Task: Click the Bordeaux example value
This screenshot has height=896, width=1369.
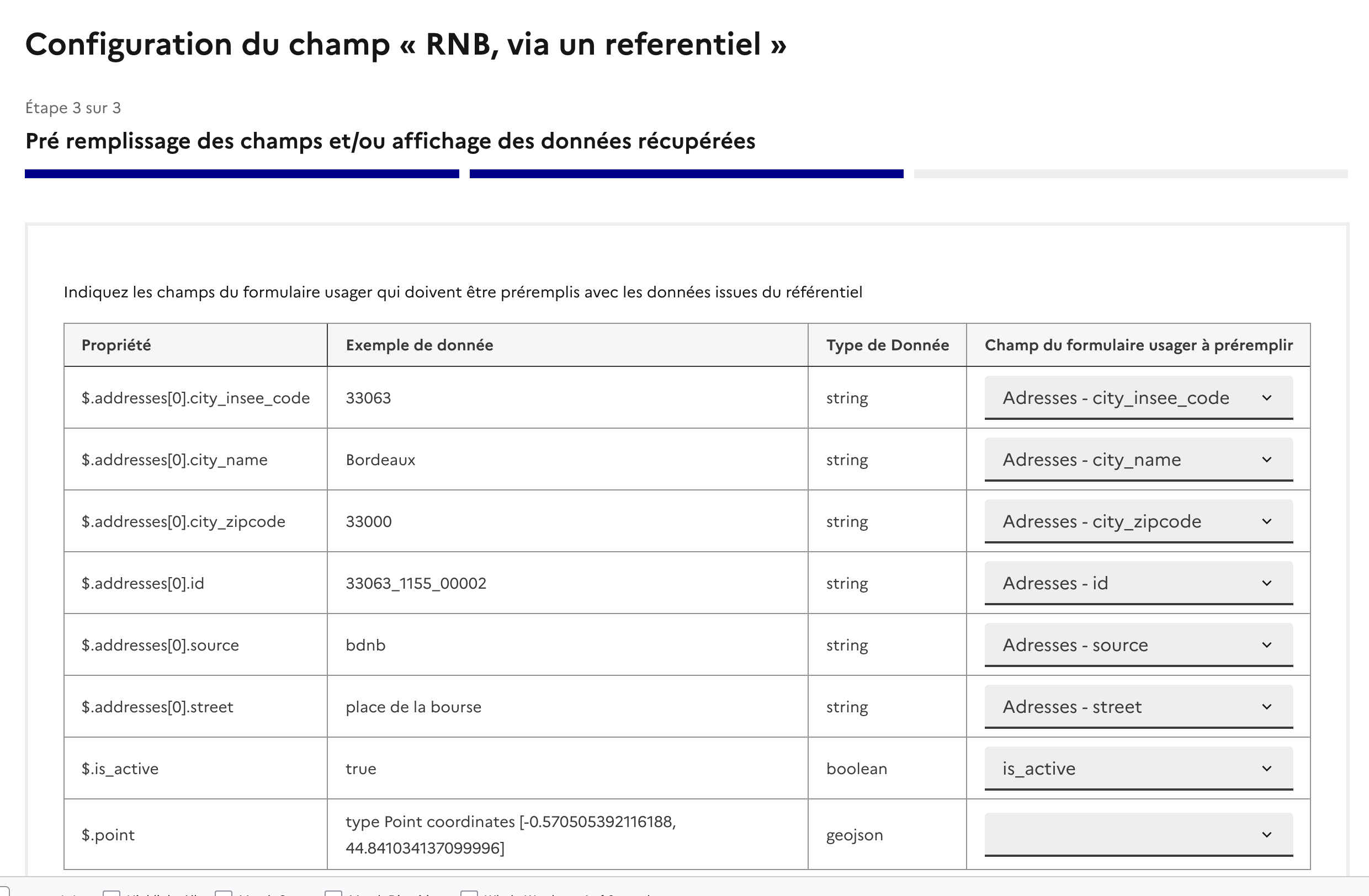Action: click(380, 460)
